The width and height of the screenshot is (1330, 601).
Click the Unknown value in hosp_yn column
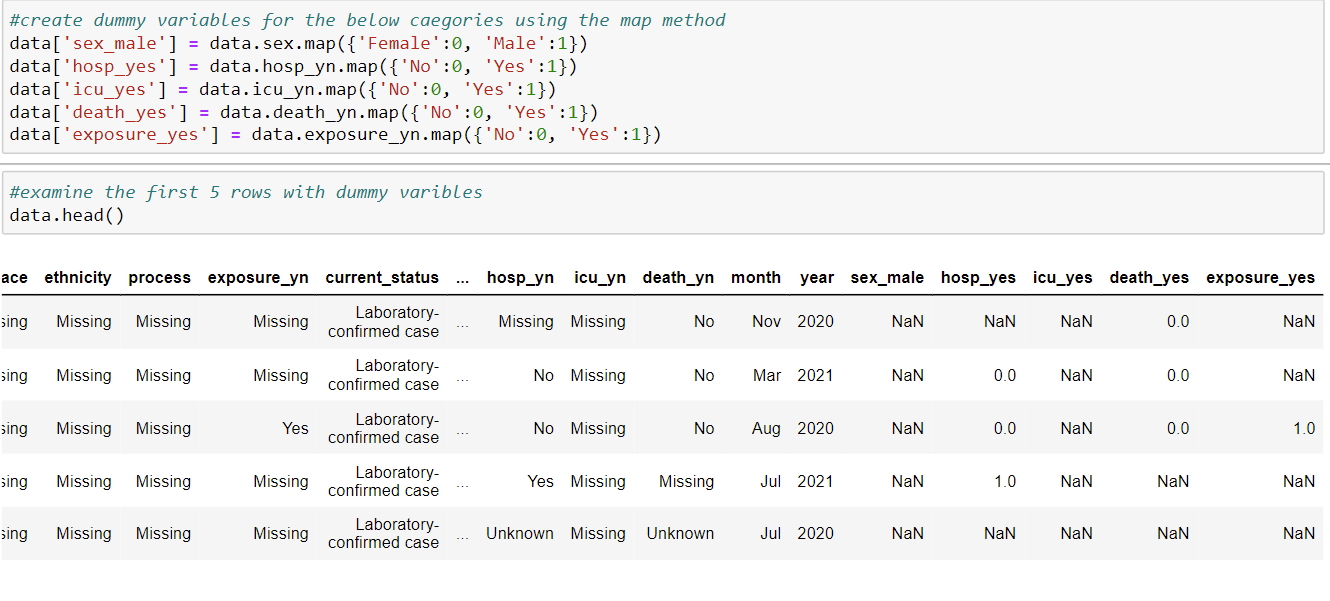pyautogui.click(x=520, y=533)
